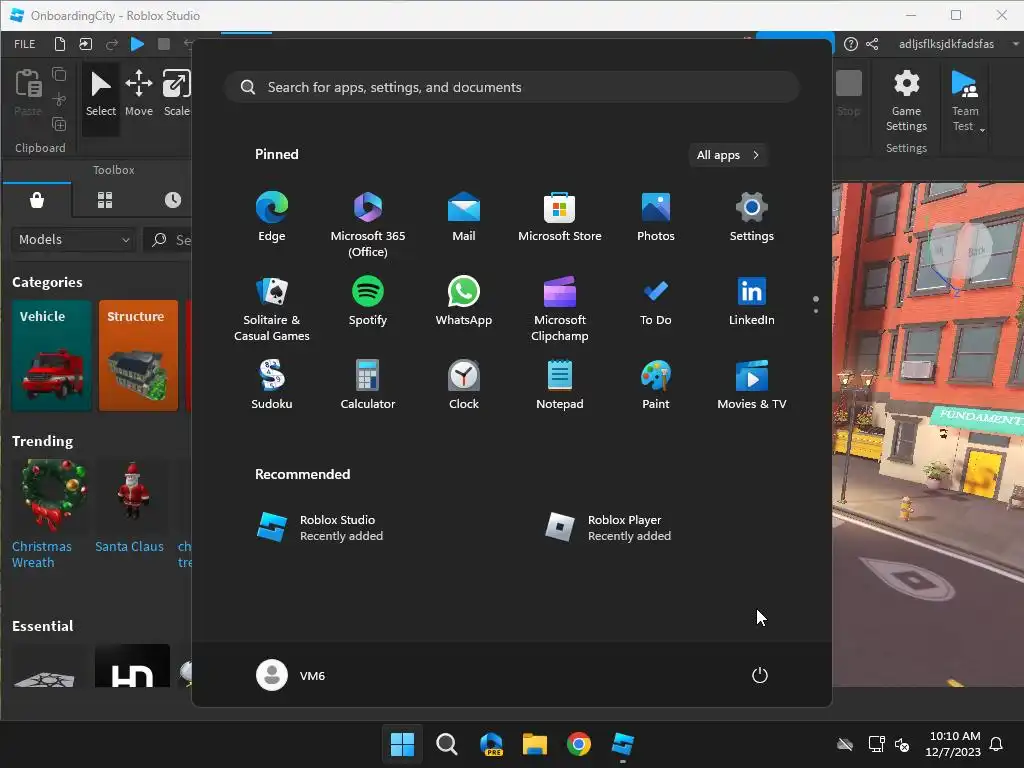1024x768 pixels.
Task: Open taskbar Search
Action: pyautogui.click(x=447, y=744)
